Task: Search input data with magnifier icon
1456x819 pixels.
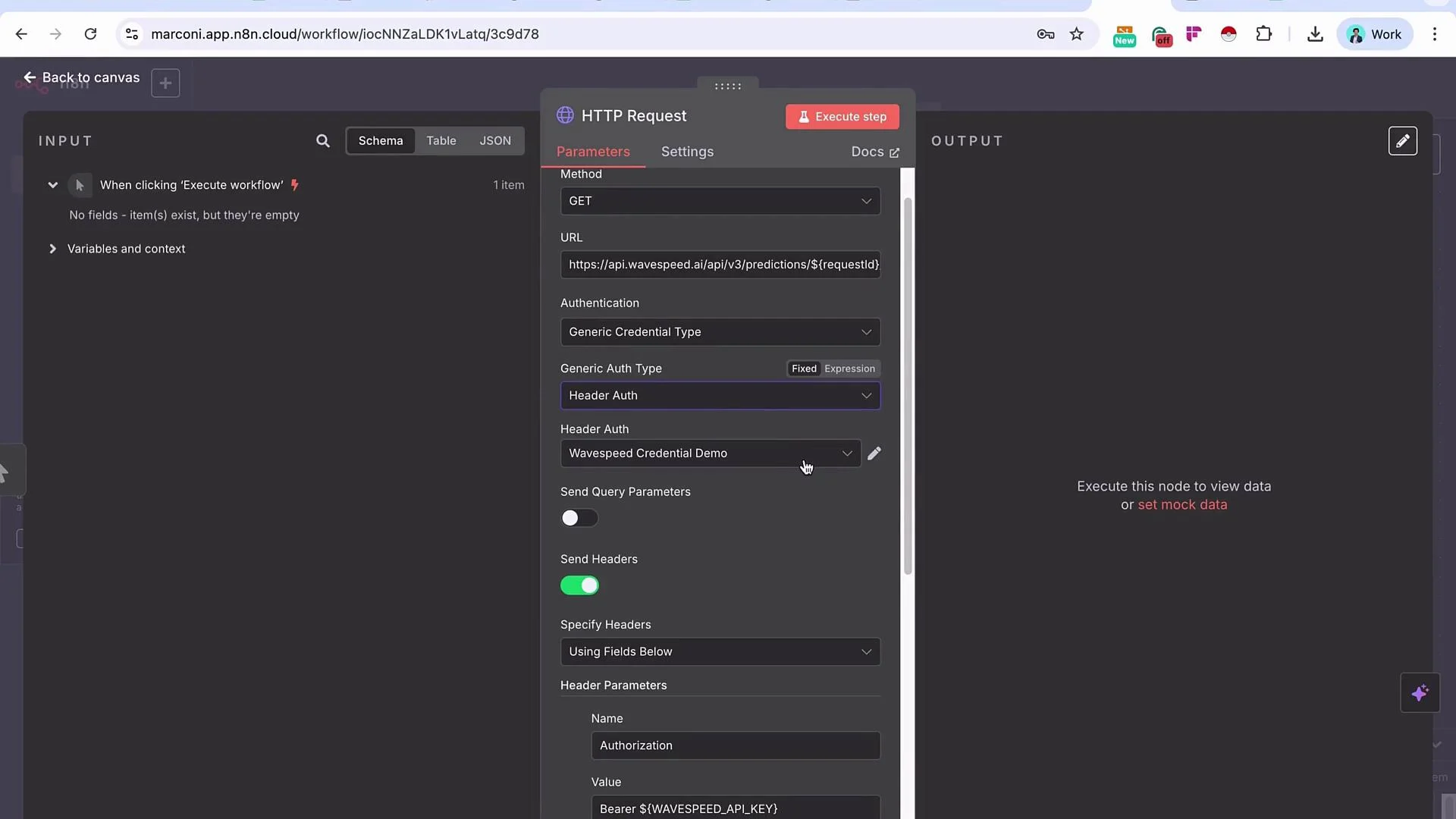Action: point(323,141)
